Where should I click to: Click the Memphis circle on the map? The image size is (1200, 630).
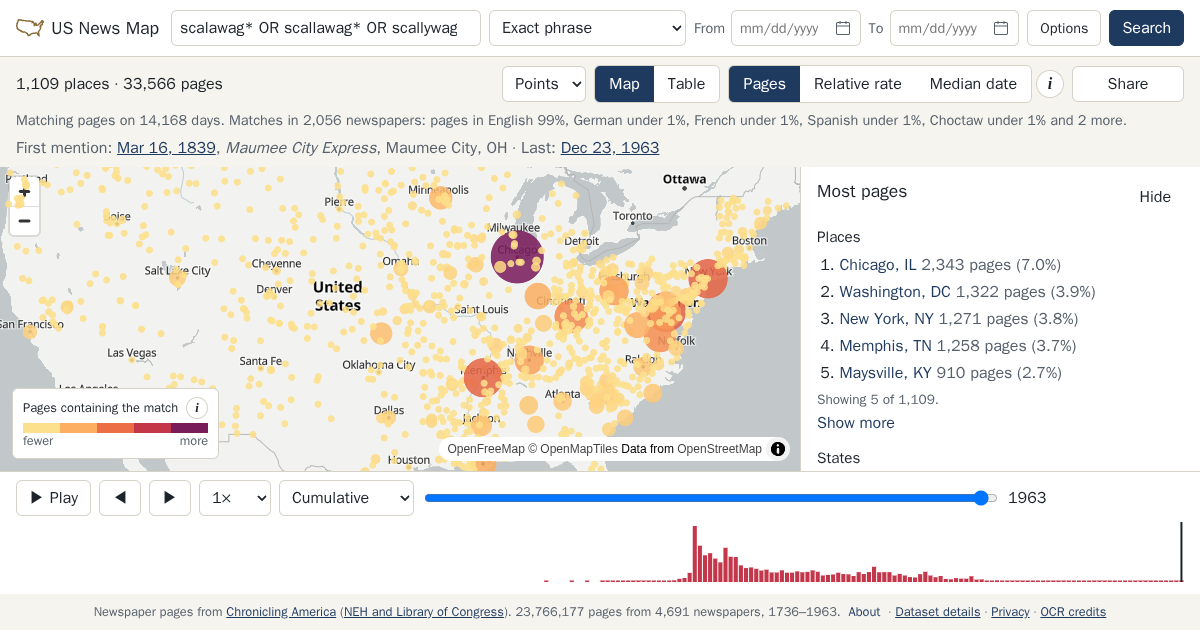tap(483, 377)
